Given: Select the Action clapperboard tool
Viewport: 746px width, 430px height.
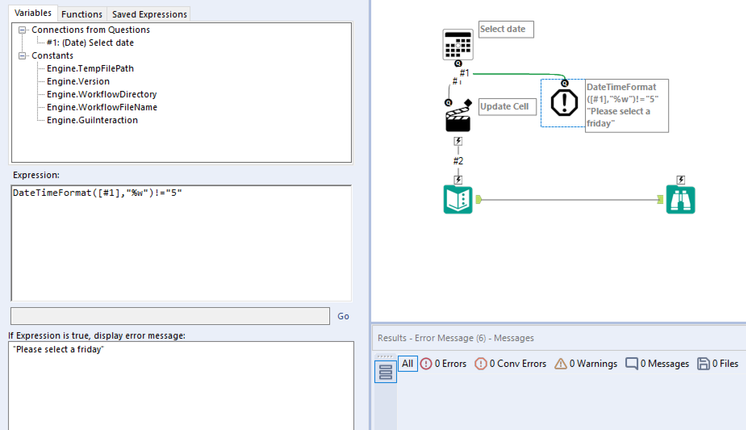Looking at the screenshot, I should (458, 117).
